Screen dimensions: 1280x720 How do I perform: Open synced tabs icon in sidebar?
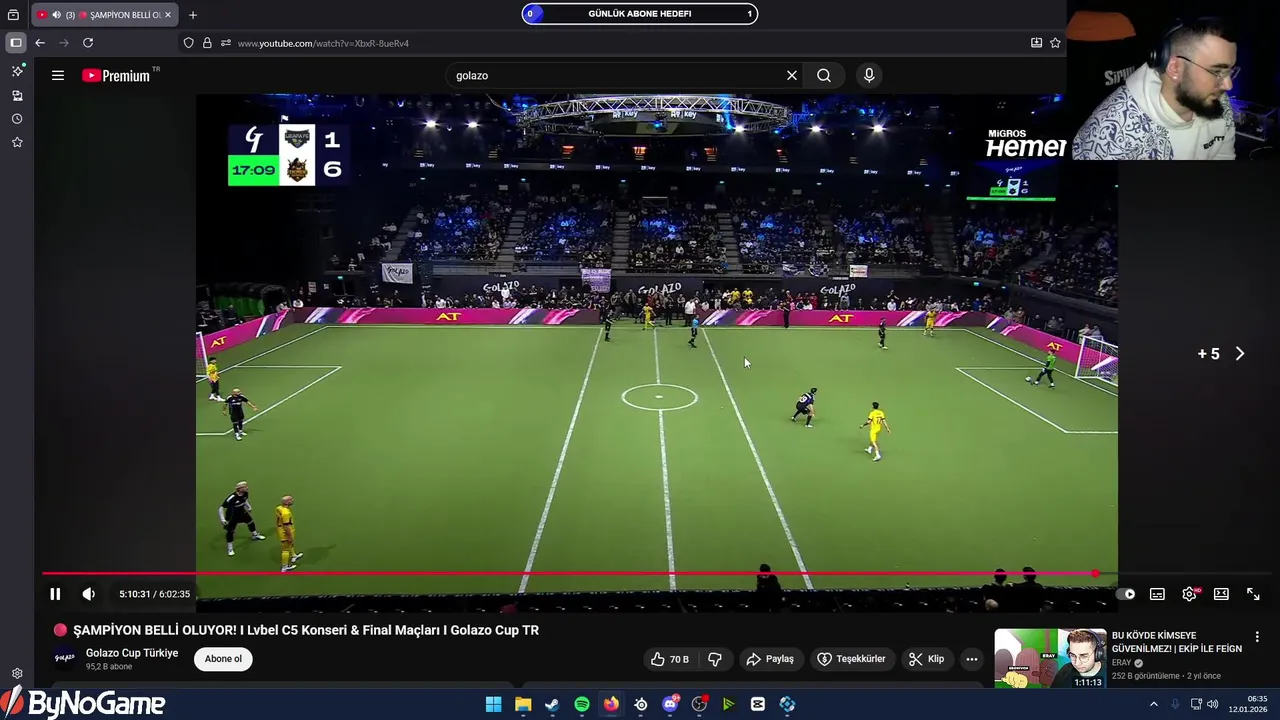(17, 95)
